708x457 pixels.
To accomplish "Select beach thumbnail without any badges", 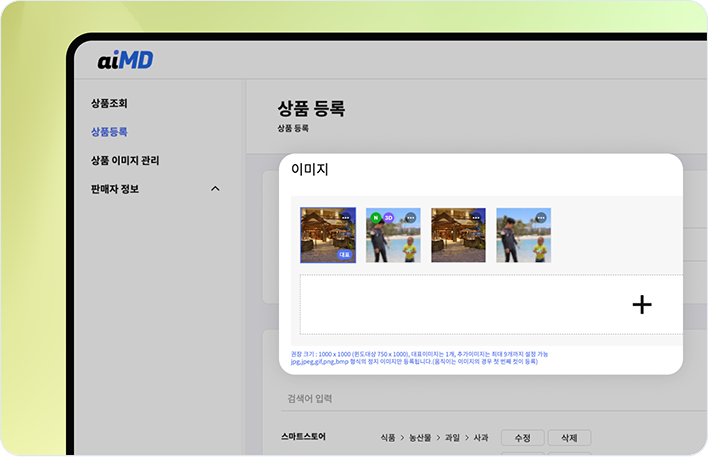I will click(x=523, y=235).
